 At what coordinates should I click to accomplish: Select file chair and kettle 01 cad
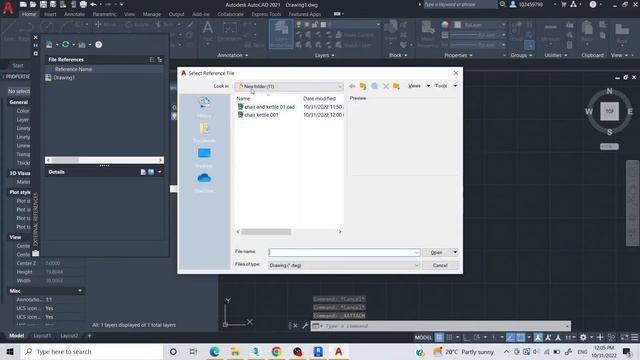coord(269,107)
